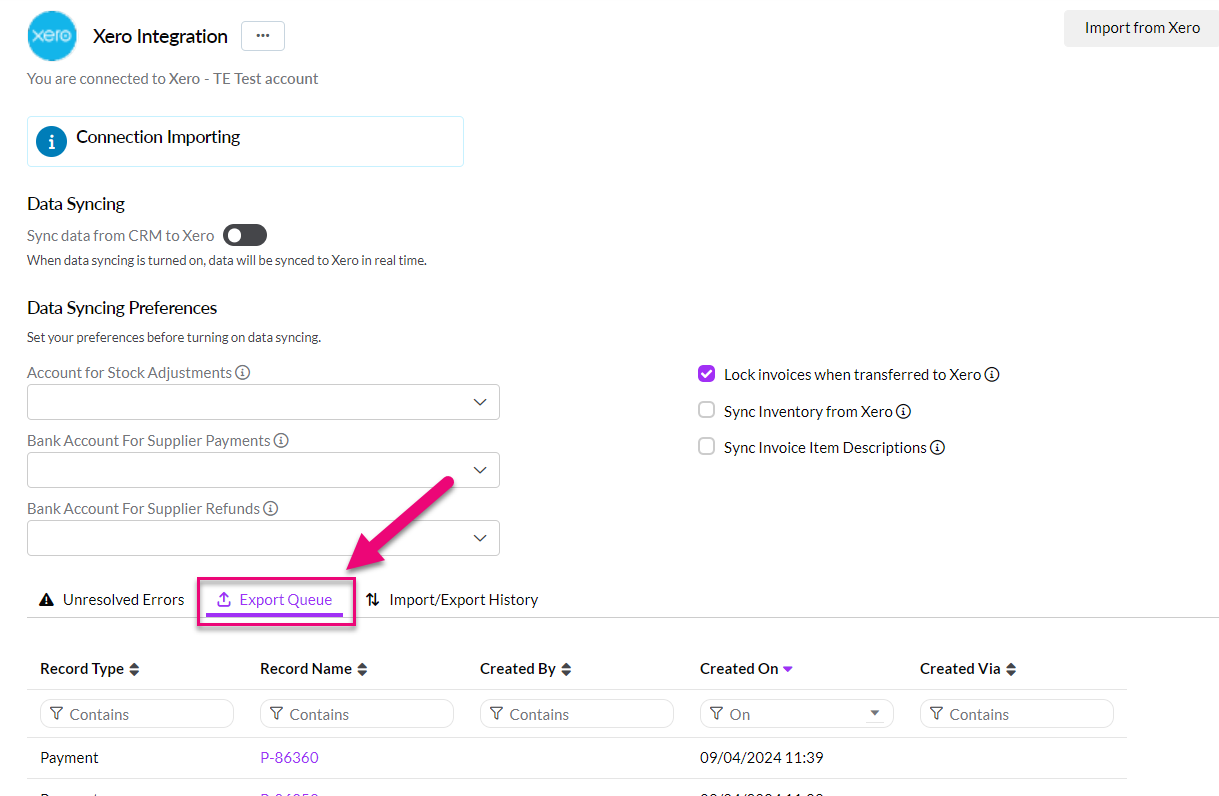Enable Sync Invoice Item Descriptions checkbox
Screen dimensions: 1219x796
707,446
